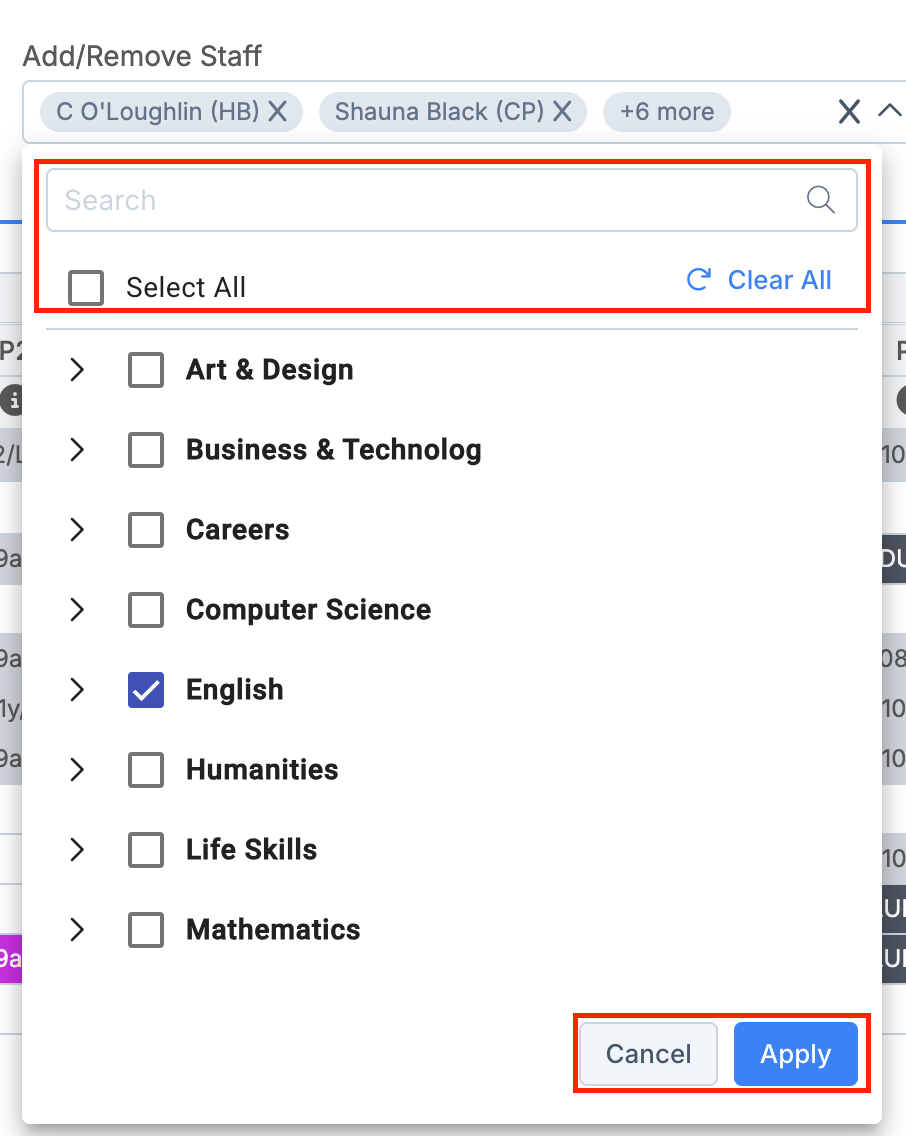Viewport: 906px width, 1136px height.
Task: Remove the C O'Loughlin (HB) chip
Action: click(x=278, y=111)
